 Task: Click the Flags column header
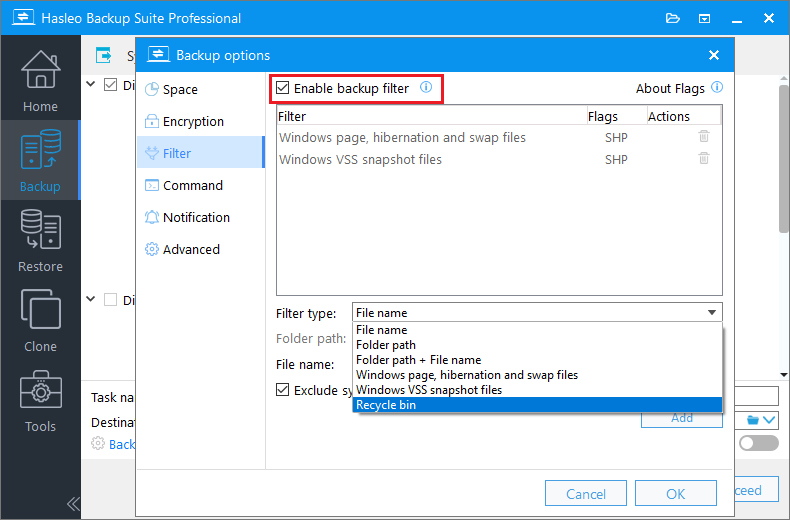pyautogui.click(x=617, y=116)
